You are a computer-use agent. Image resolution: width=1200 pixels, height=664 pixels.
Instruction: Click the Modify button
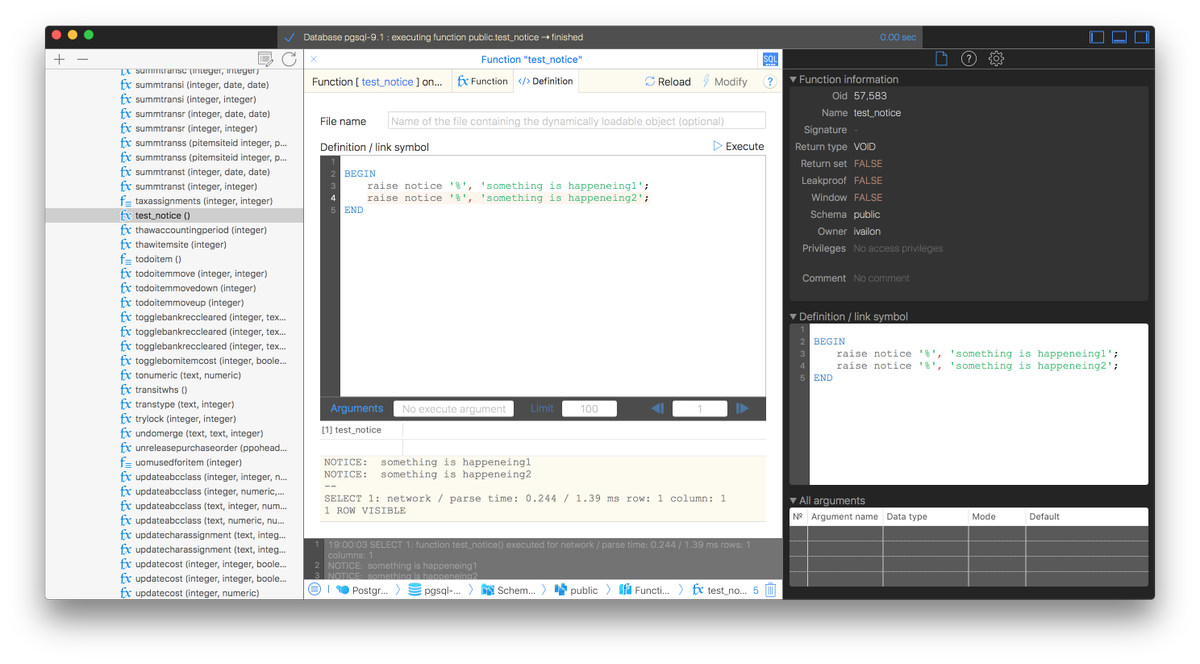725,82
